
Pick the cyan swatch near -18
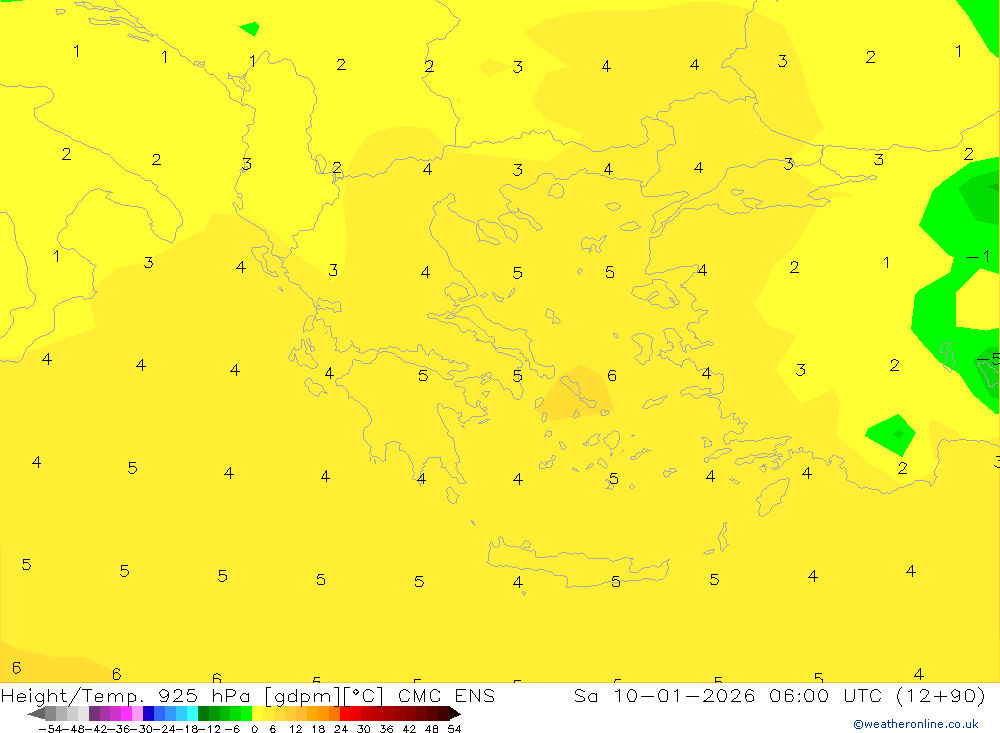coord(191,714)
